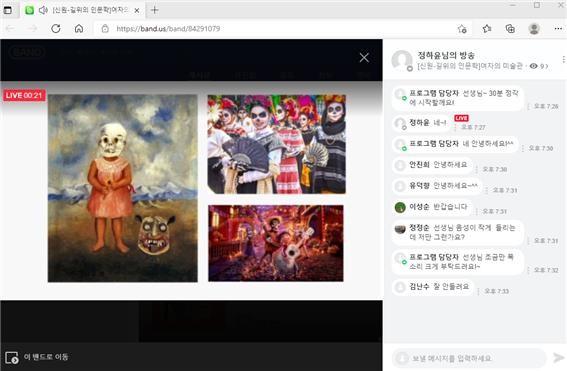Screen dimensions: 567x371
Task: Open the browser settings ellipsis menu
Action: [x=558, y=29]
